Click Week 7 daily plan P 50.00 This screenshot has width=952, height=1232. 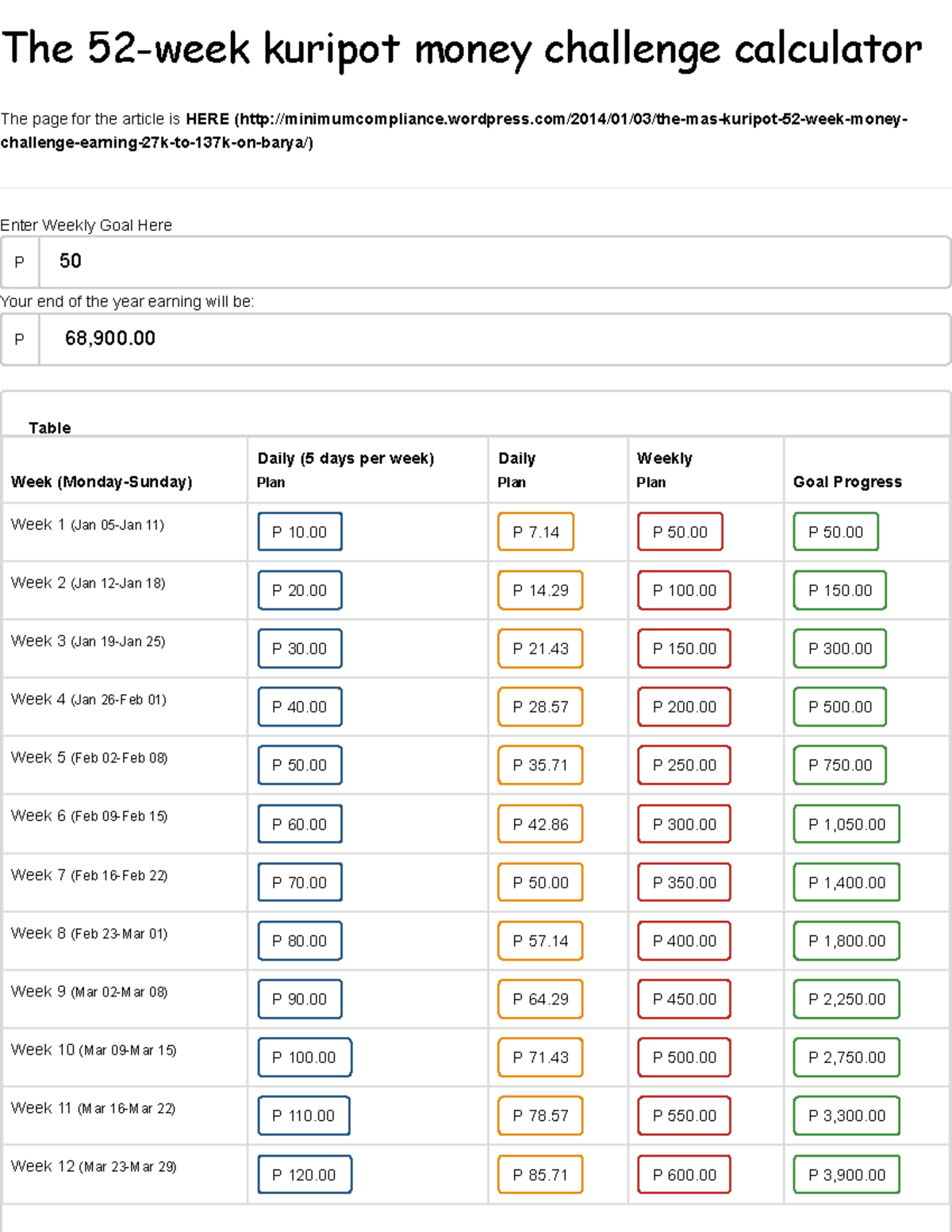pyautogui.click(x=540, y=881)
